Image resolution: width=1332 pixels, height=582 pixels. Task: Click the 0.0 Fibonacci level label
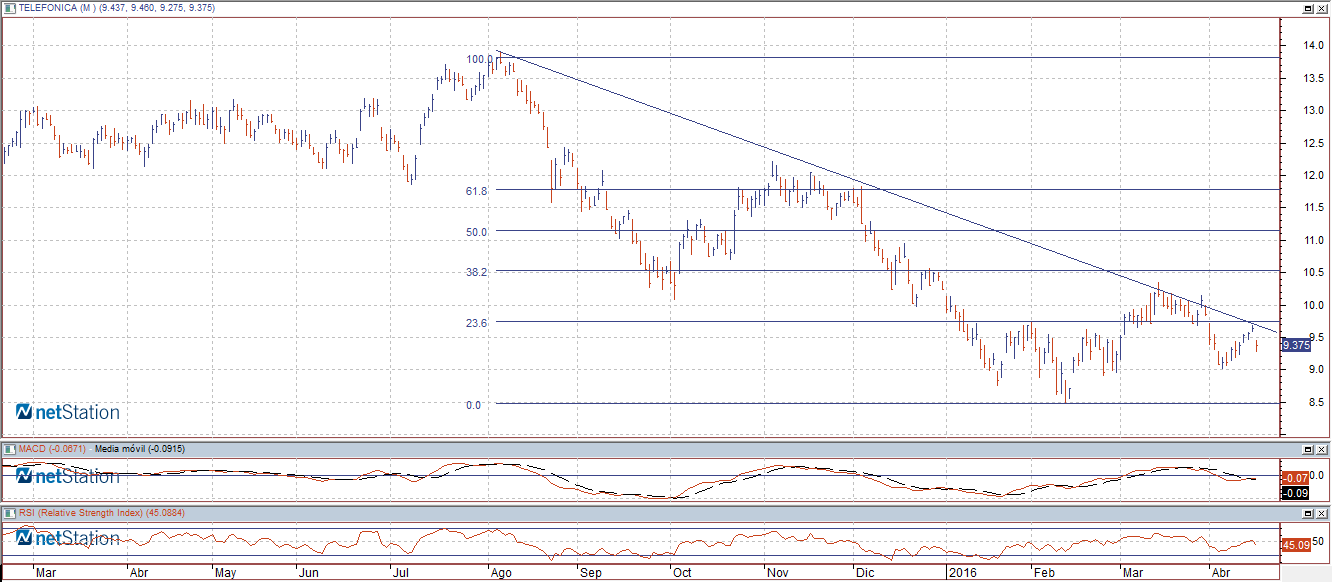point(473,404)
